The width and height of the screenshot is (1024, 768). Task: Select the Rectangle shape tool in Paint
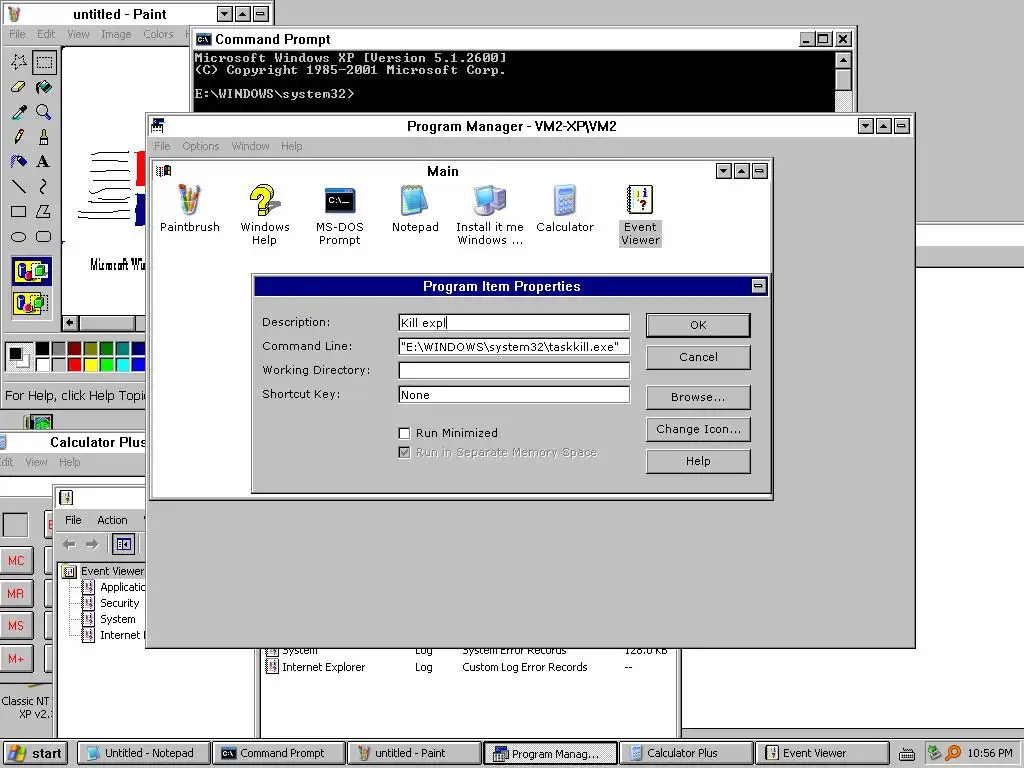click(x=19, y=212)
